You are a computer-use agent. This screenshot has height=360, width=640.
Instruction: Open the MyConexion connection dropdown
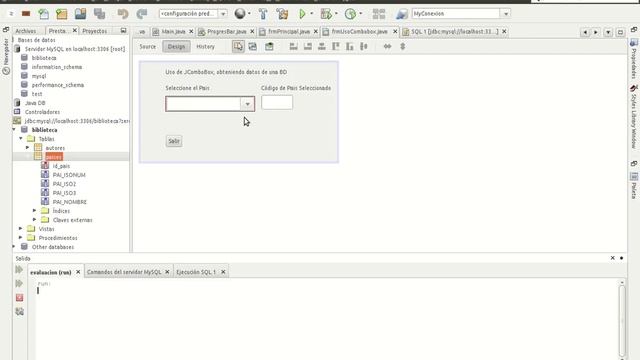point(506,14)
